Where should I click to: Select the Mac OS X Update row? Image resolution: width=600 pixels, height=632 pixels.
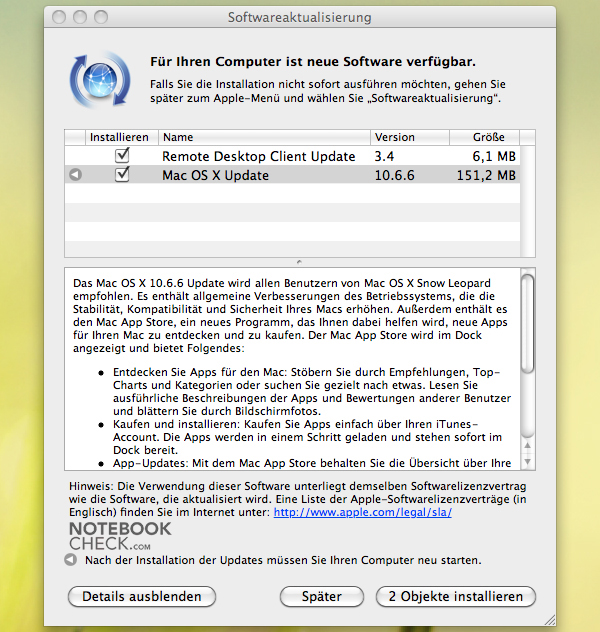(x=292, y=175)
